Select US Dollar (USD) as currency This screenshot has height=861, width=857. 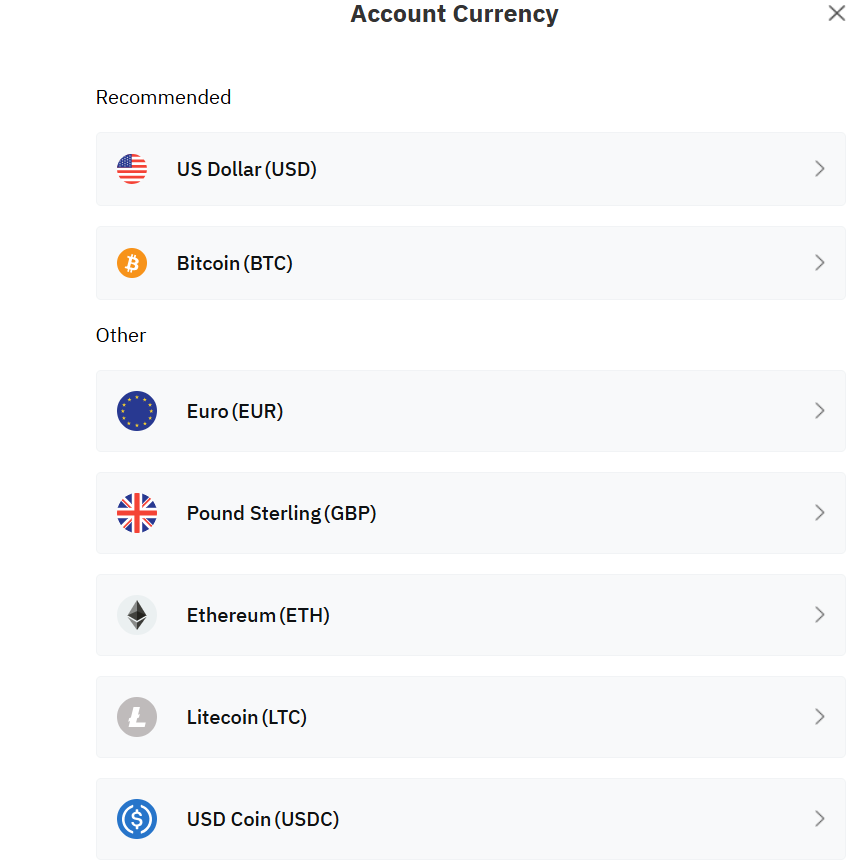click(x=247, y=169)
